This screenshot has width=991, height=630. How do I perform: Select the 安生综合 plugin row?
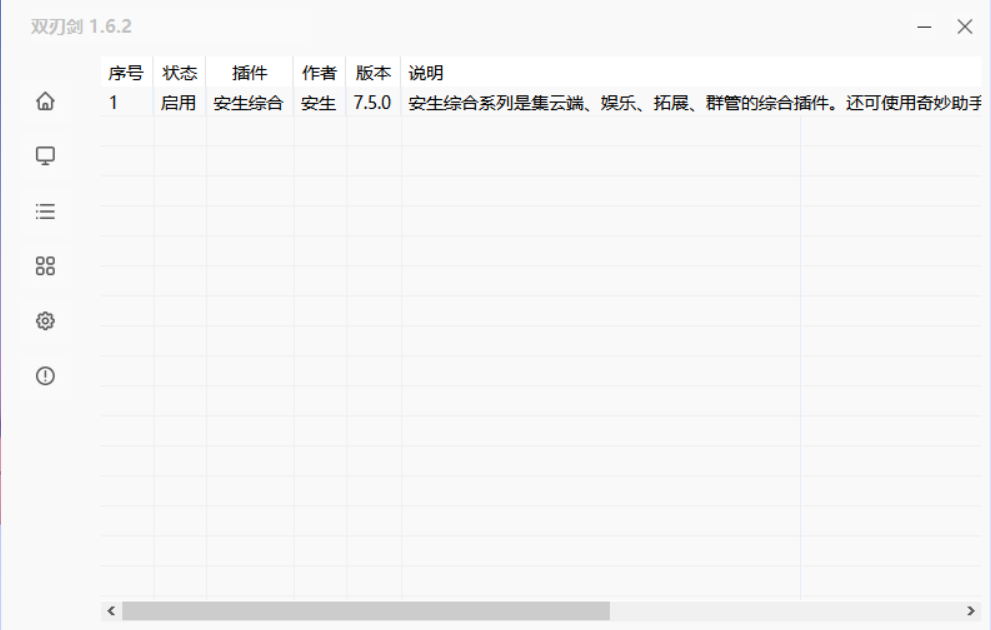[x=500, y=102]
